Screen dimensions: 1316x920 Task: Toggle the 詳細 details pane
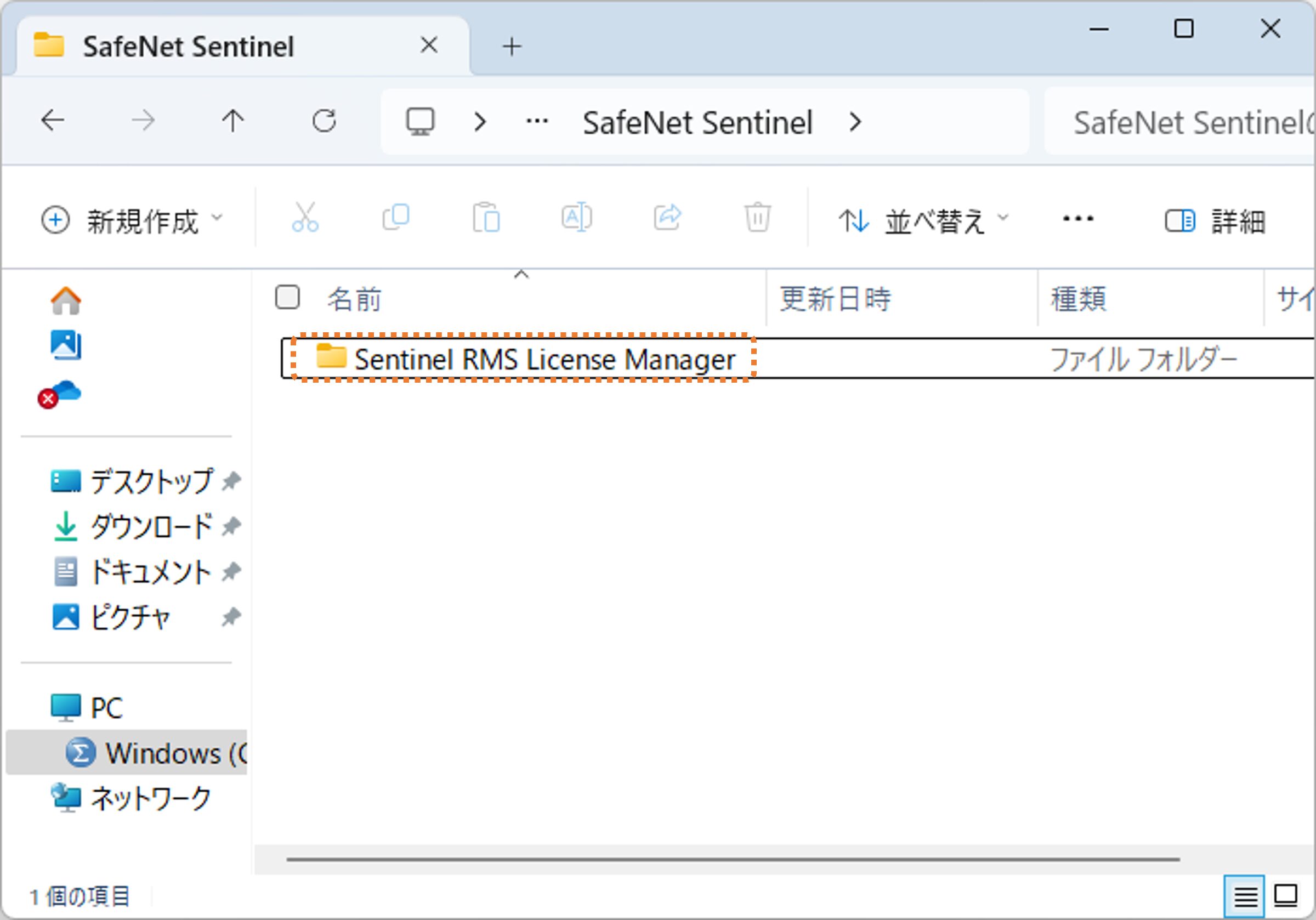coord(1215,222)
